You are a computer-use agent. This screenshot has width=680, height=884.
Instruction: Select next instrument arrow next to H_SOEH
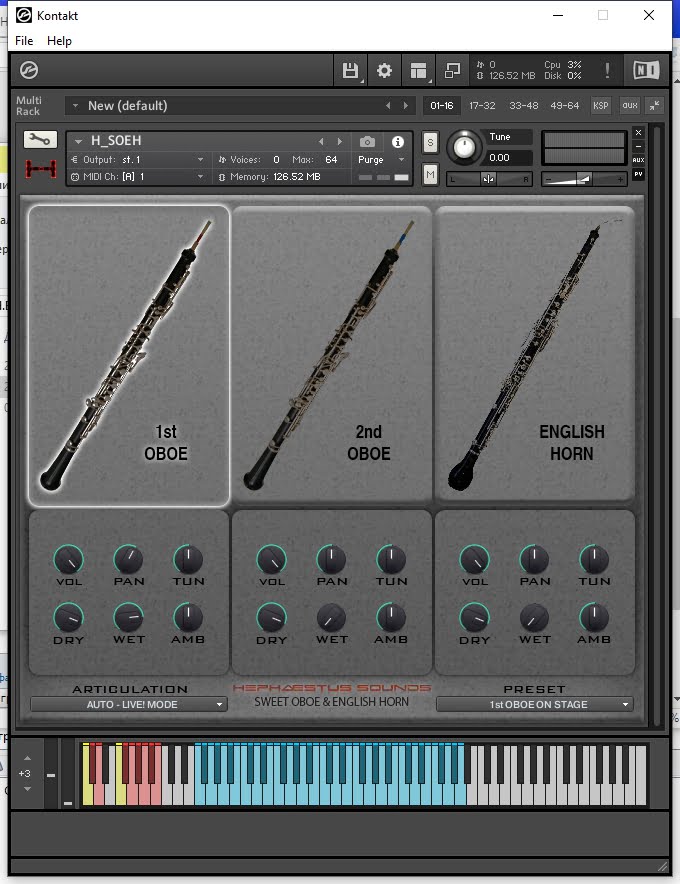point(339,142)
